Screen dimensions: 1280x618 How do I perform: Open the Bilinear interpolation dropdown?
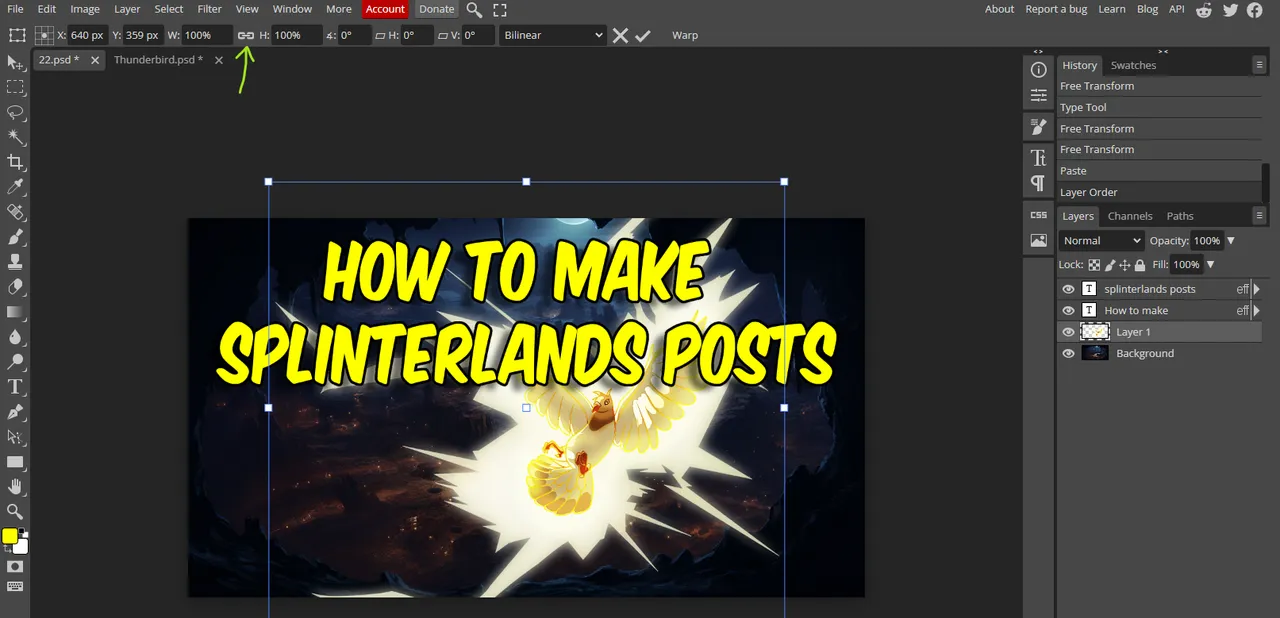(553, 35)
